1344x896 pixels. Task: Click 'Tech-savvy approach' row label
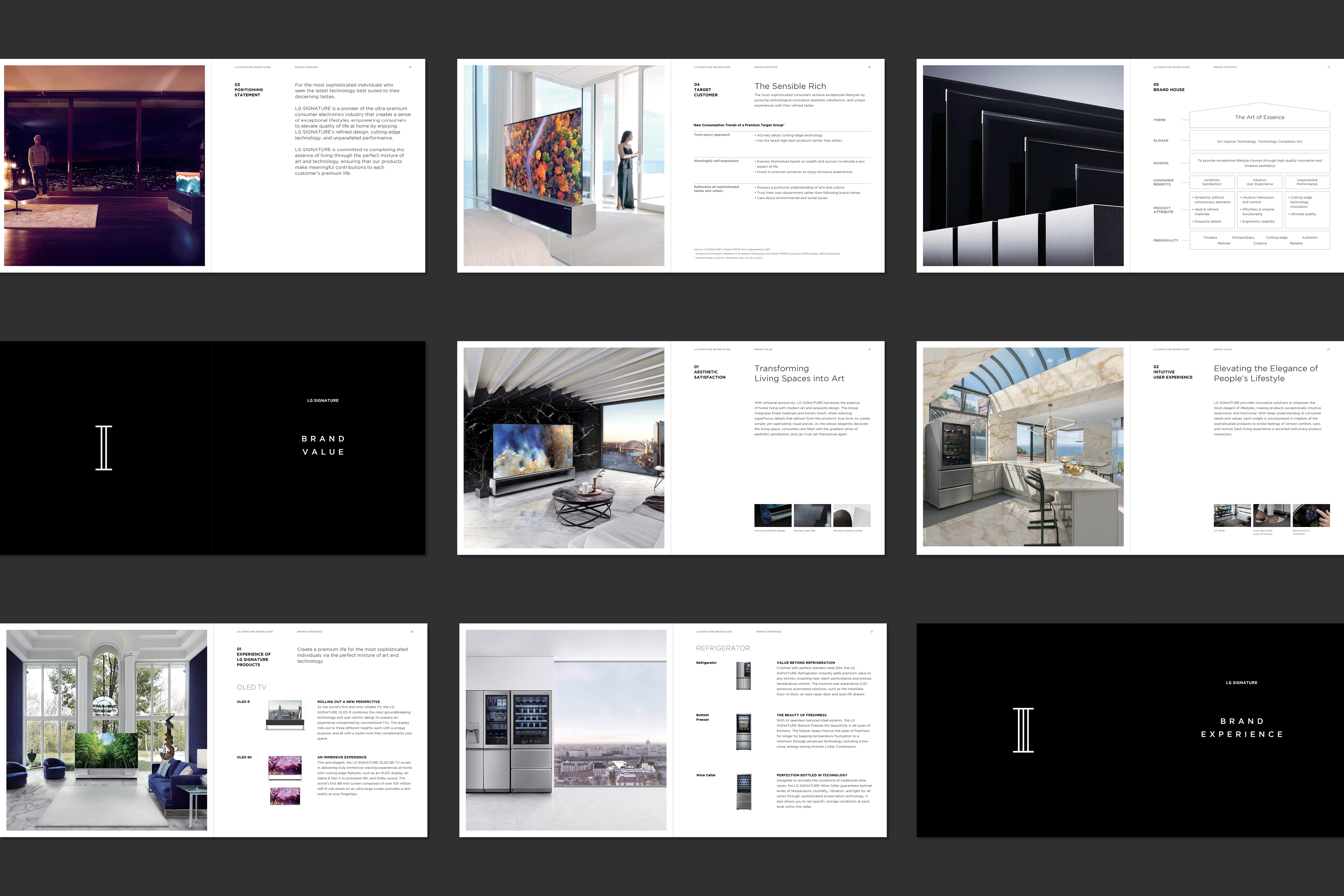[x=712, y=135]
